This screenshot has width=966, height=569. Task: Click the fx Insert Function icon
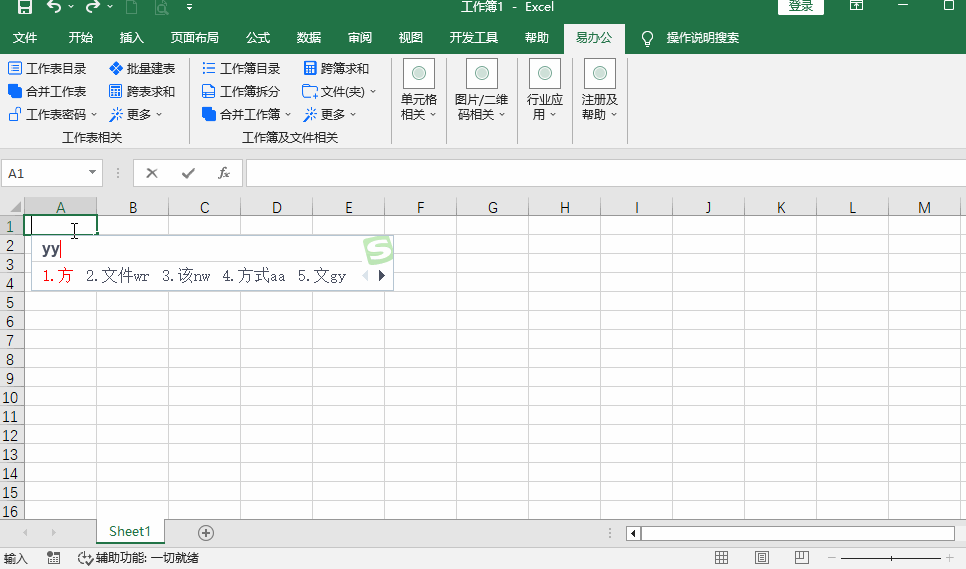224,173
